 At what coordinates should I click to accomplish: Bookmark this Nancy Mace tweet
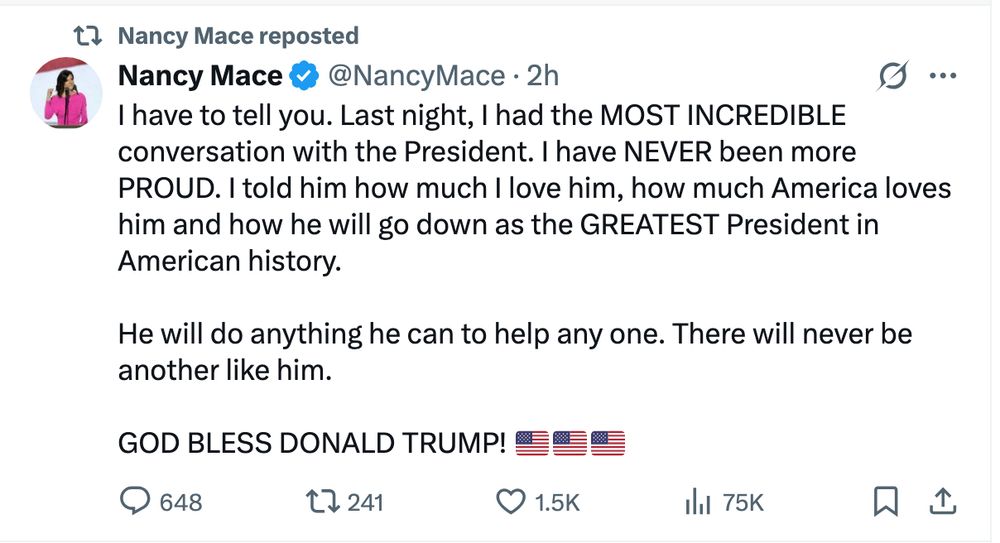885,501
